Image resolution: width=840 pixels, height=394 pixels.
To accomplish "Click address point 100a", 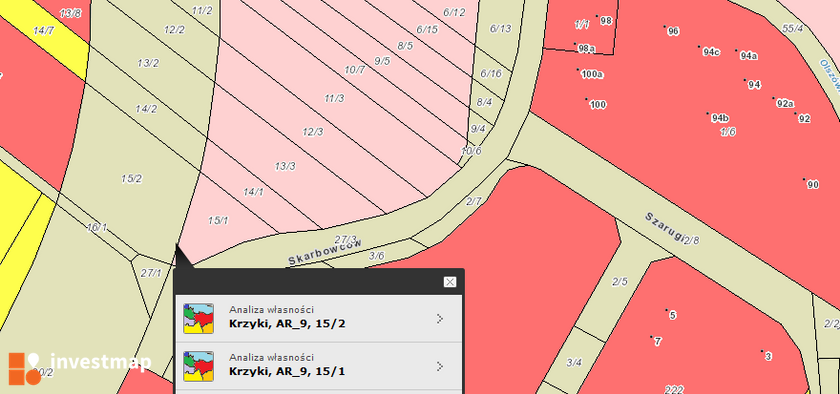I will point(591,75).
